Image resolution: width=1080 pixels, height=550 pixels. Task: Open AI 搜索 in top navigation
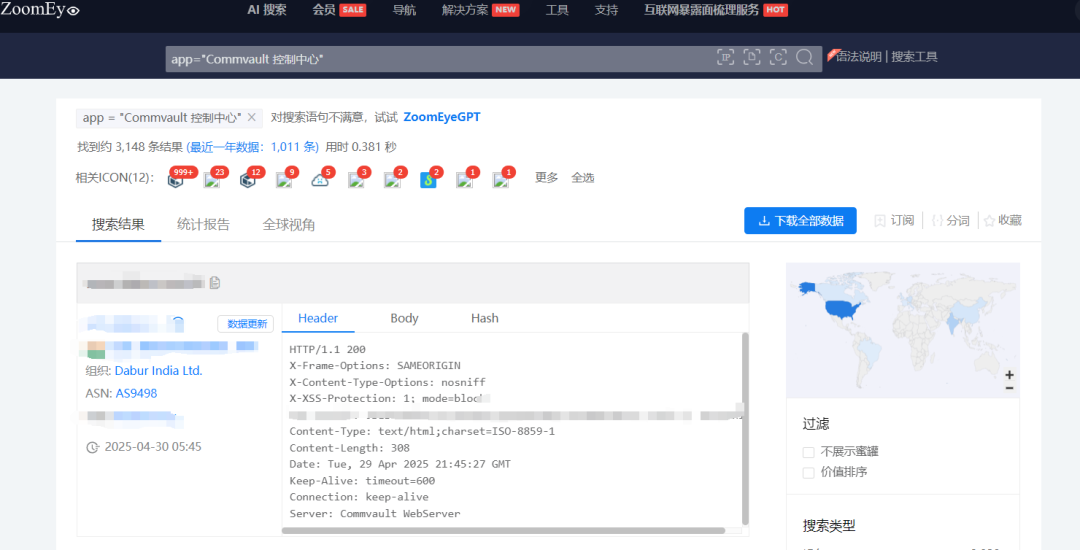(267, 10)
